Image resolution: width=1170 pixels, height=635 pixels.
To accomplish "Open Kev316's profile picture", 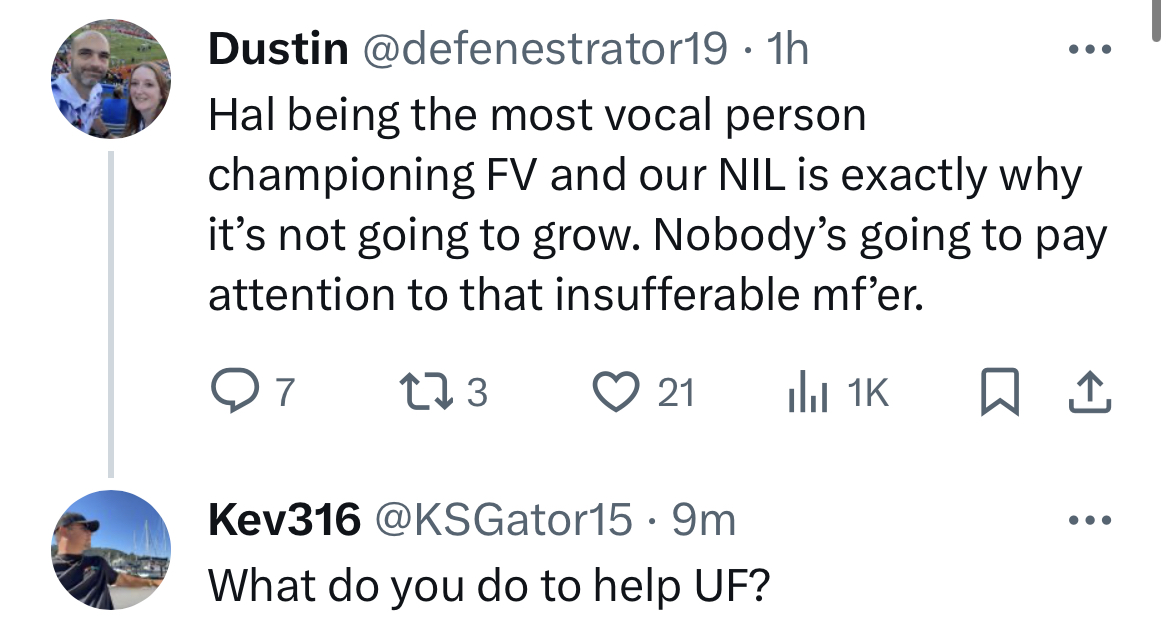I will coord(111,551).
